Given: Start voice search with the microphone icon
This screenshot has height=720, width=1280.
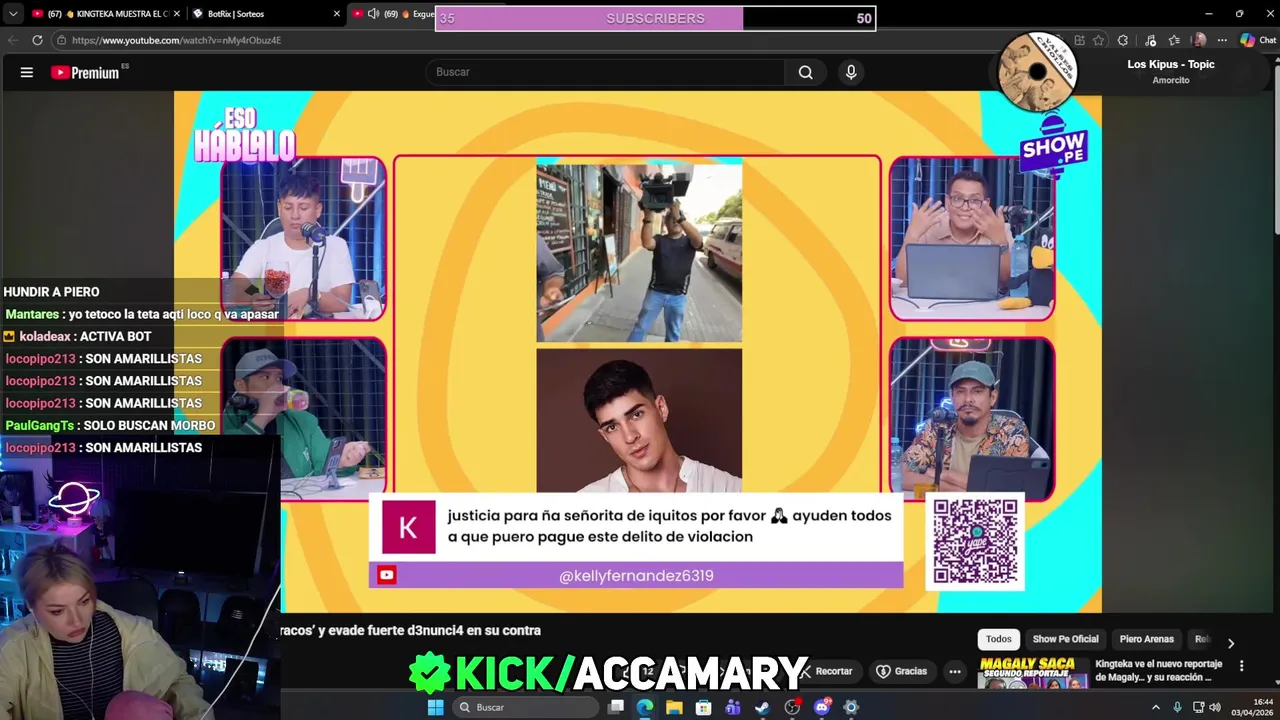Looking at the screenshot, I should tap(851, 72).
